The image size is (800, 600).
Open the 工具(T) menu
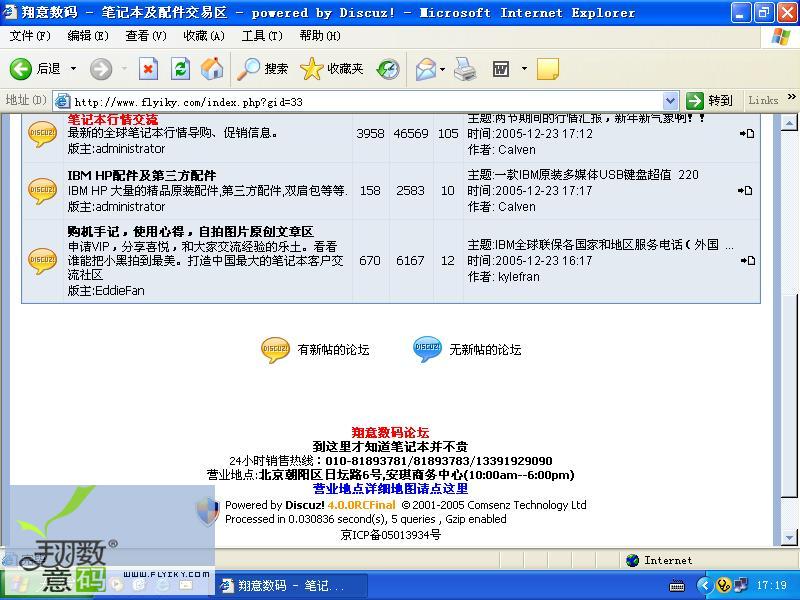(x=262, y=36)
